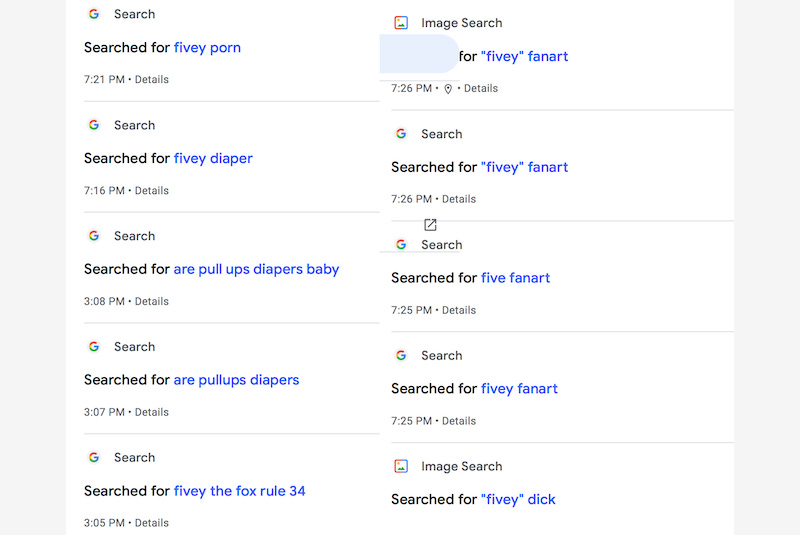Show Details for the 3:05 PM search
The image size is (800, 535).
[152, 523]
